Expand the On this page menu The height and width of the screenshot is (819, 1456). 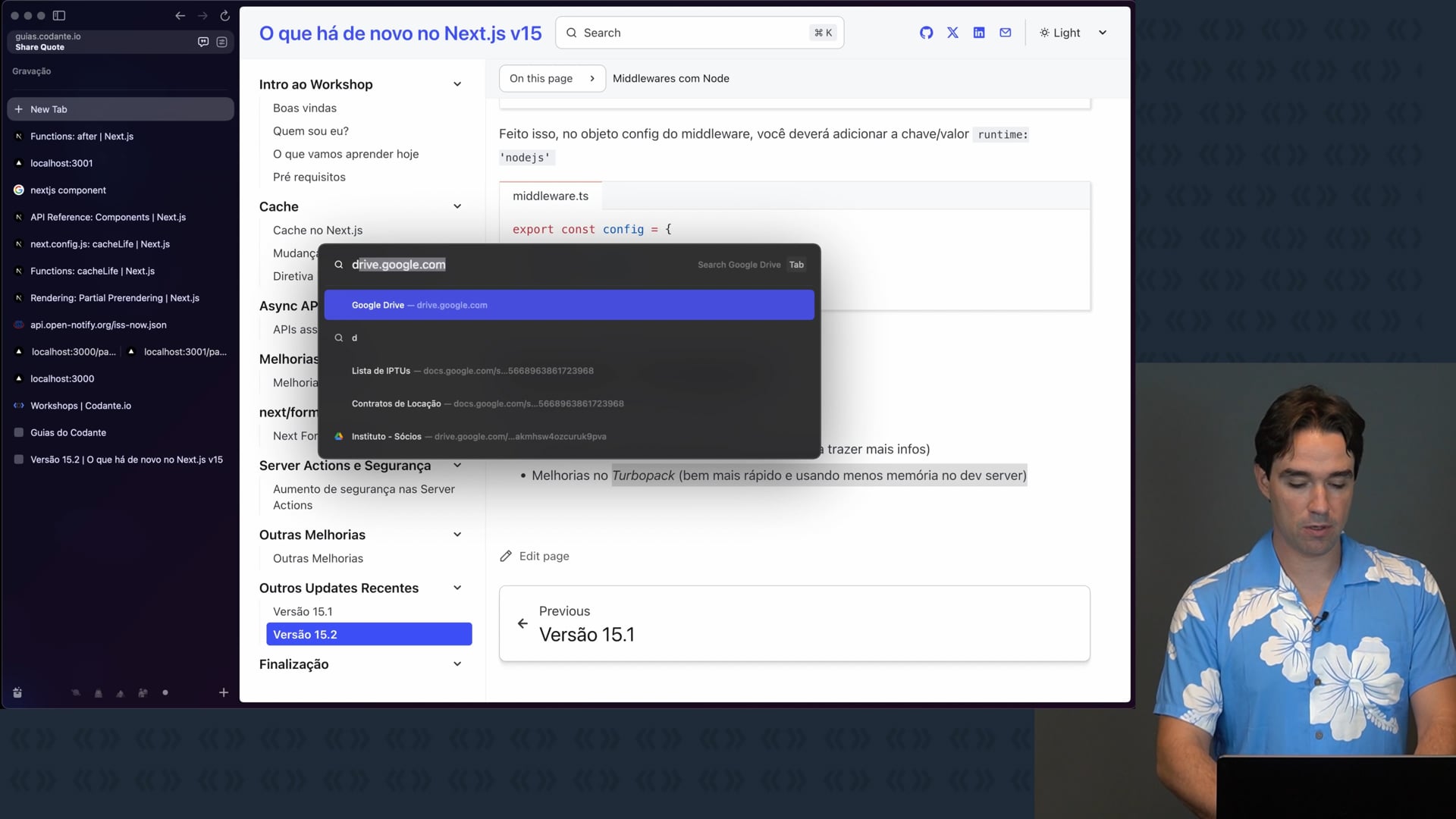pos(551,78)
